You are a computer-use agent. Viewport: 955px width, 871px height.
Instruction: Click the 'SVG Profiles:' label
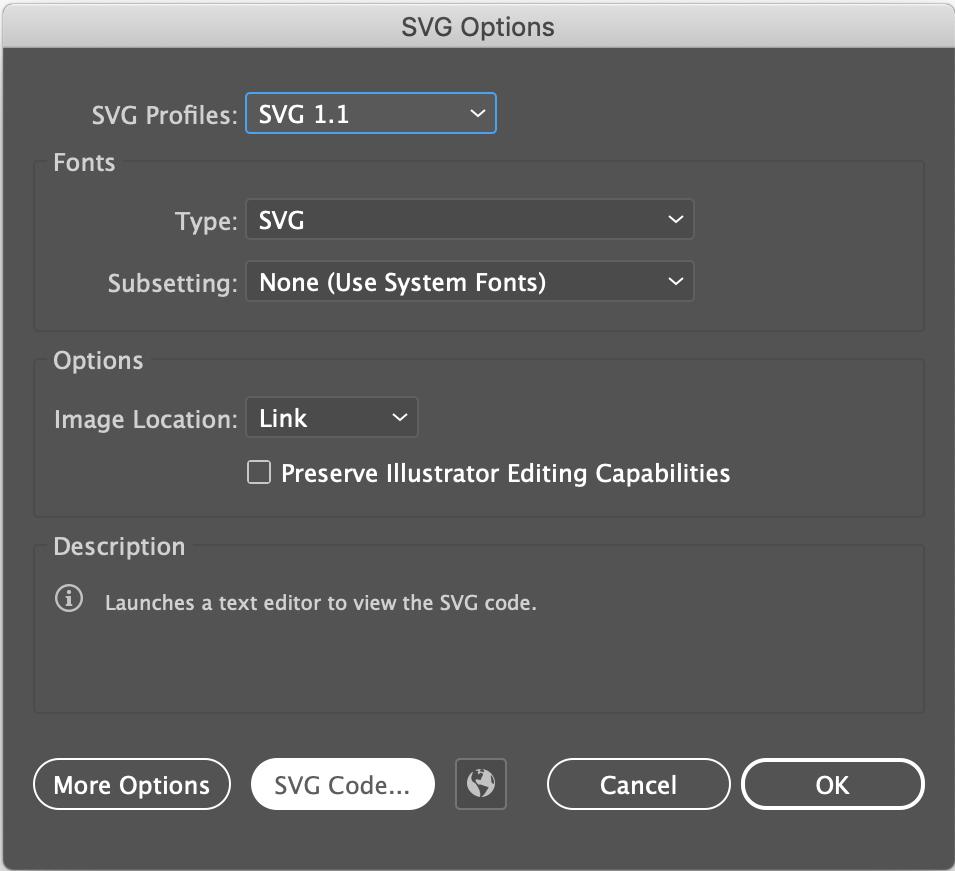(164, 115)
